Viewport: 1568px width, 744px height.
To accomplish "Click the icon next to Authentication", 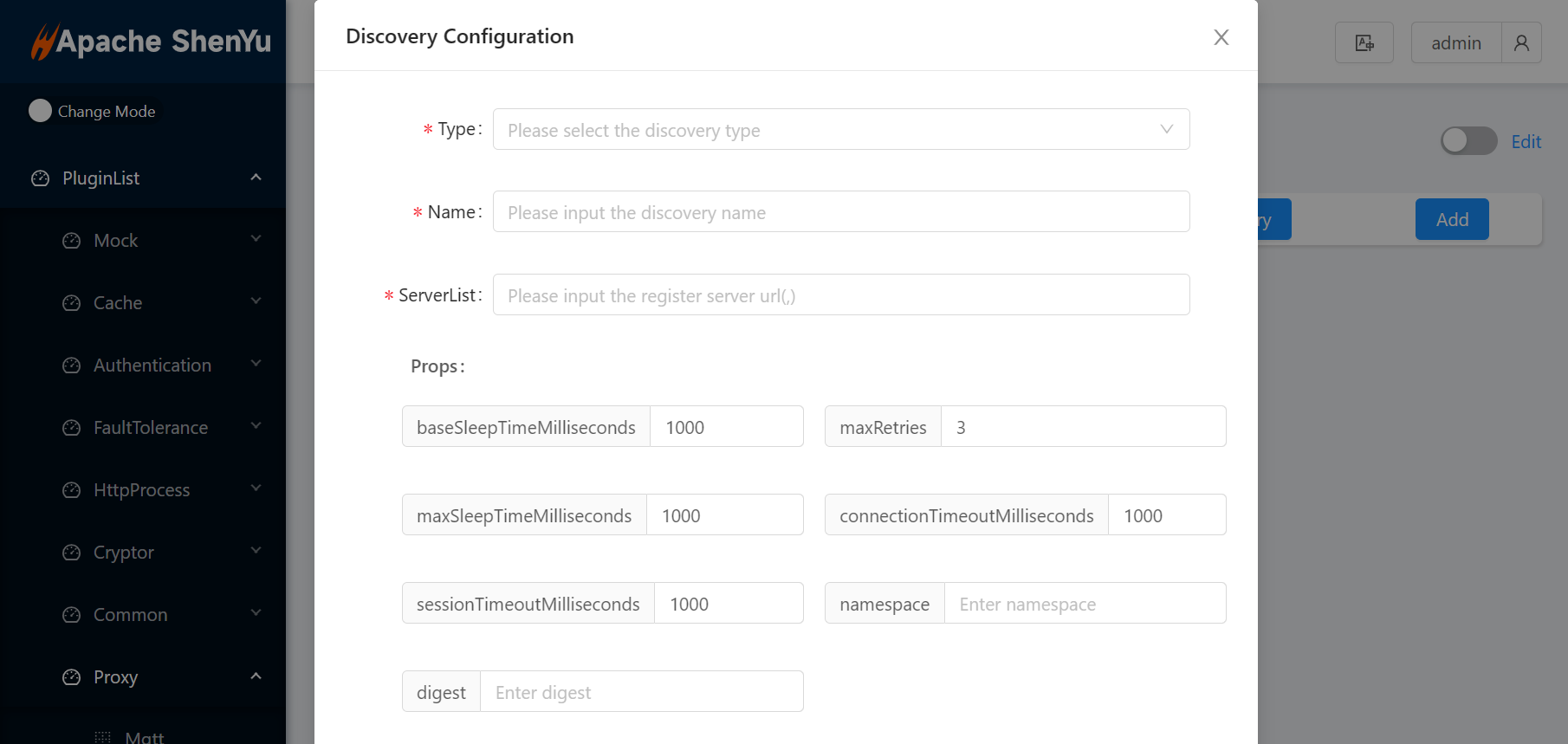I will [x=72, y=366].
